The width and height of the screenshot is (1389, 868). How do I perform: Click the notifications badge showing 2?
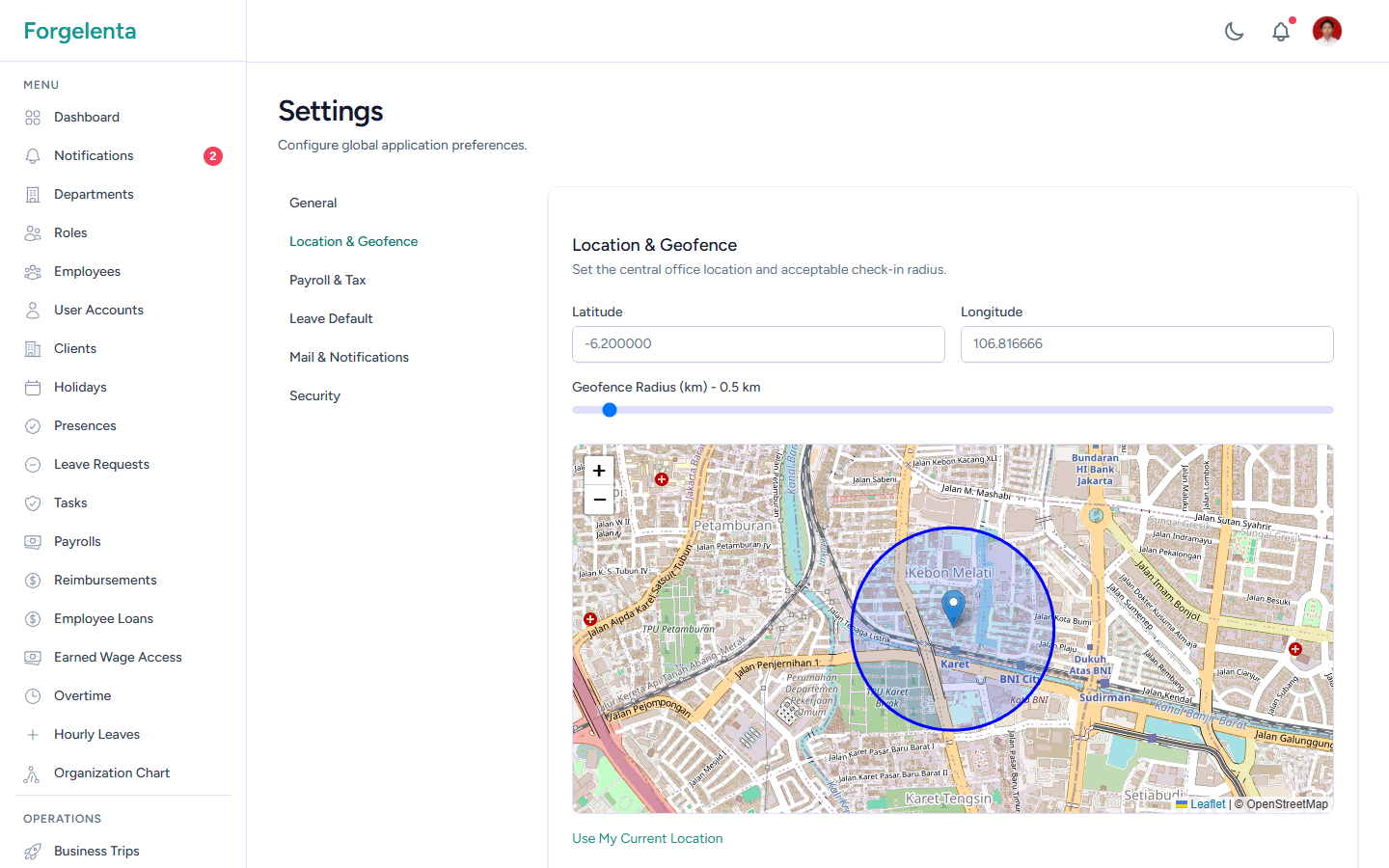[x=213, y=156]
